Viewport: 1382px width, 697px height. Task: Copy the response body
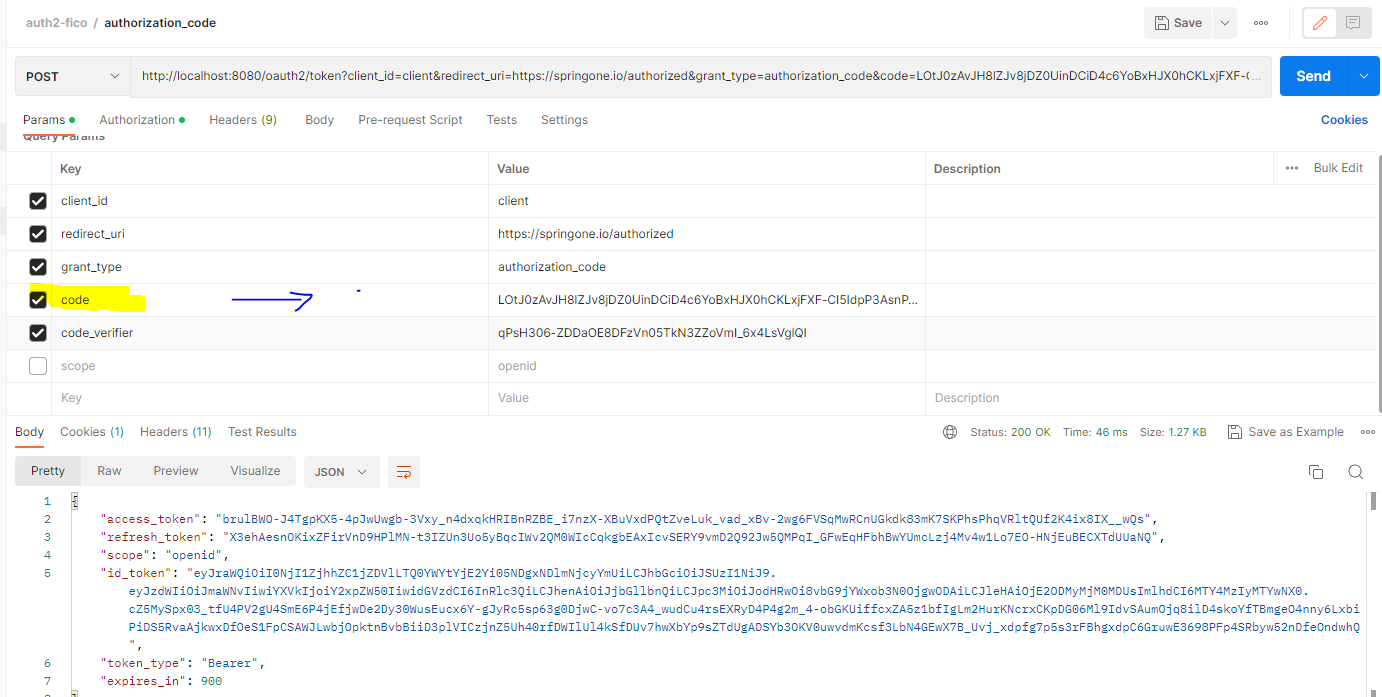[x=1316, y=471]
